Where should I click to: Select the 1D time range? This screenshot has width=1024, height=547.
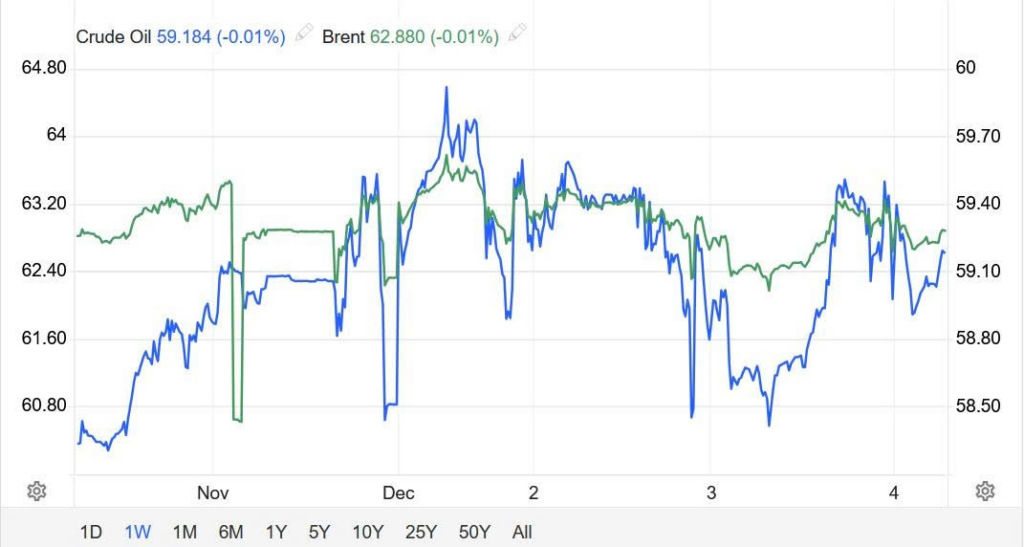click(x=90, y=531)
